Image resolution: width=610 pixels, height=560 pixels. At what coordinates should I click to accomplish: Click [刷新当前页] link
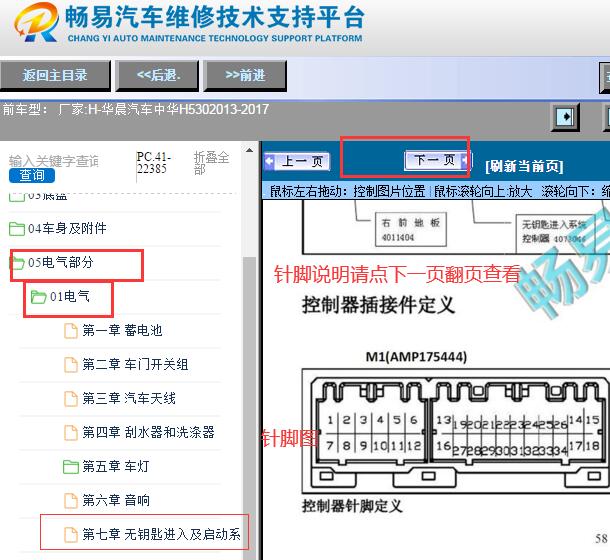(x=524, y=166)
